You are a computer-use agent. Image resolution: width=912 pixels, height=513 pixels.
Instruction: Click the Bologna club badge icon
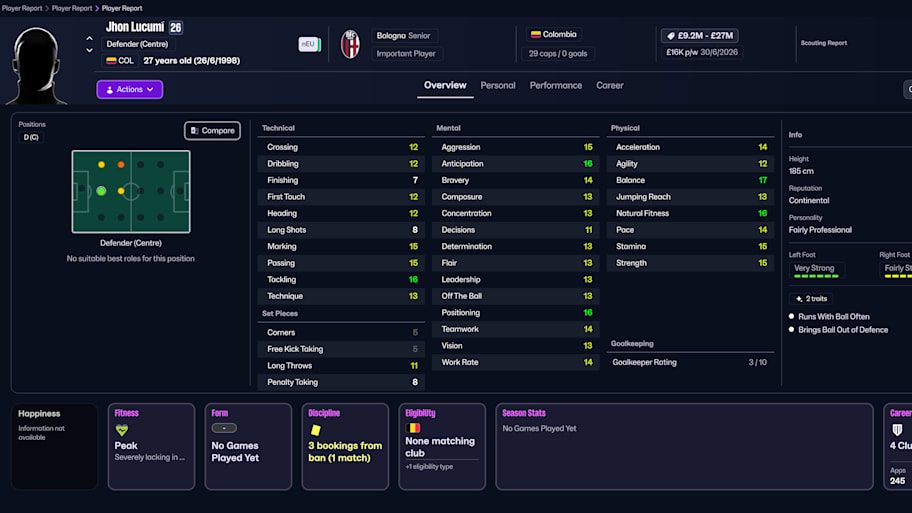pyautogui.click(x=350, y=44)
